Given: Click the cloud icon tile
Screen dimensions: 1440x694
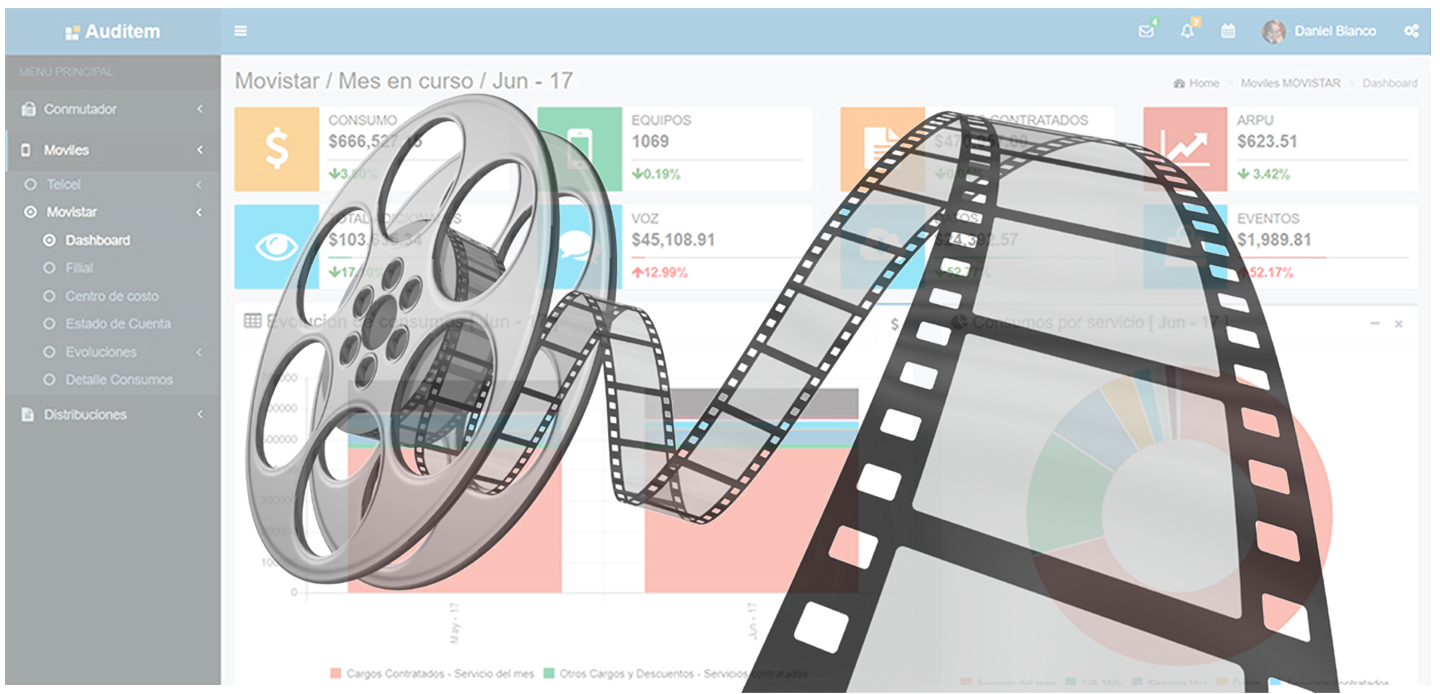Looking at the screenshot, I should pos(883,247).
